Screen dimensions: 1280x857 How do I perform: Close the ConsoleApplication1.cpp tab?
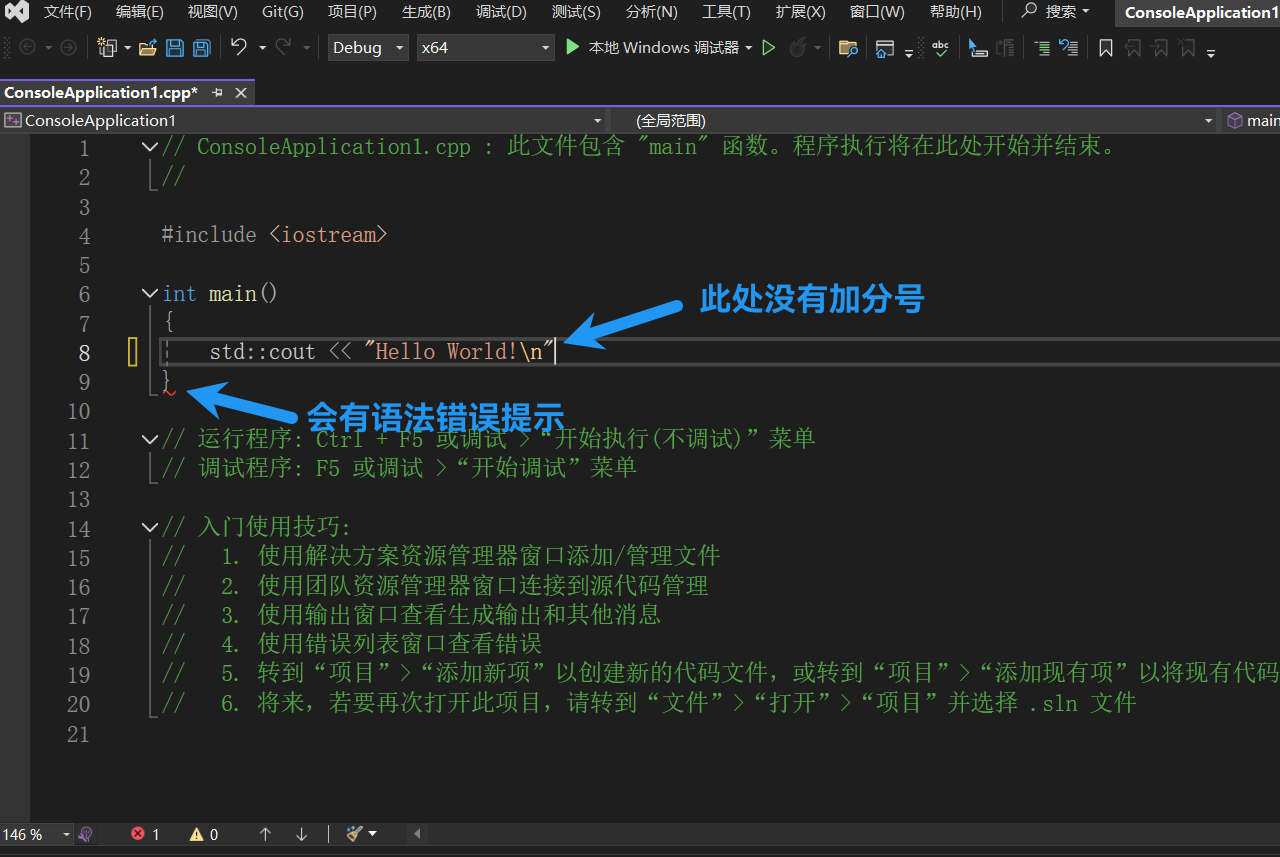point(241,92)
